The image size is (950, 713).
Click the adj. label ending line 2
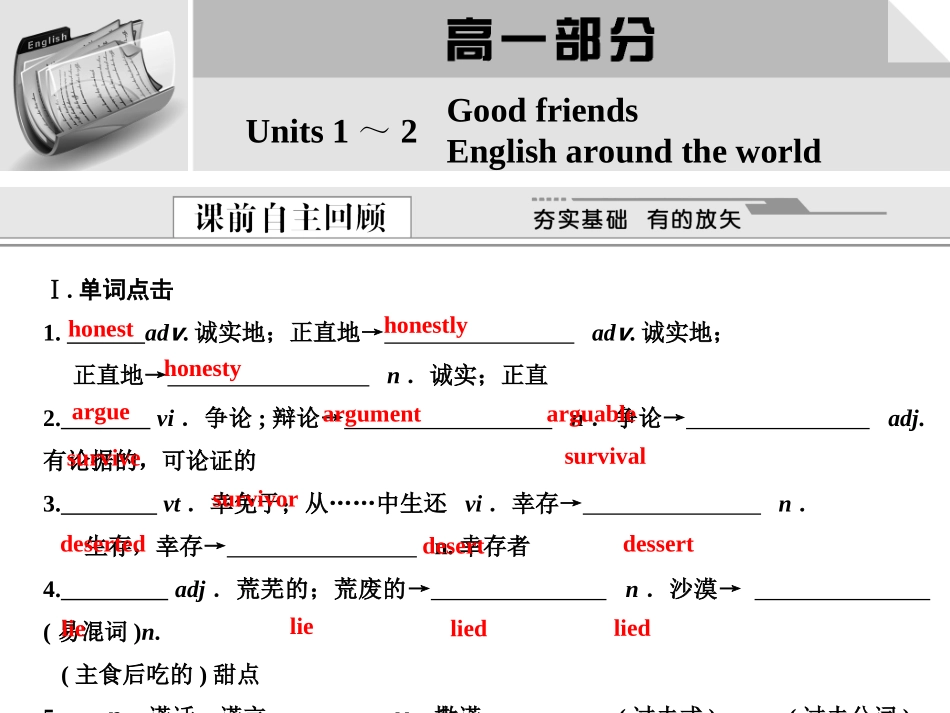[906, 419]
